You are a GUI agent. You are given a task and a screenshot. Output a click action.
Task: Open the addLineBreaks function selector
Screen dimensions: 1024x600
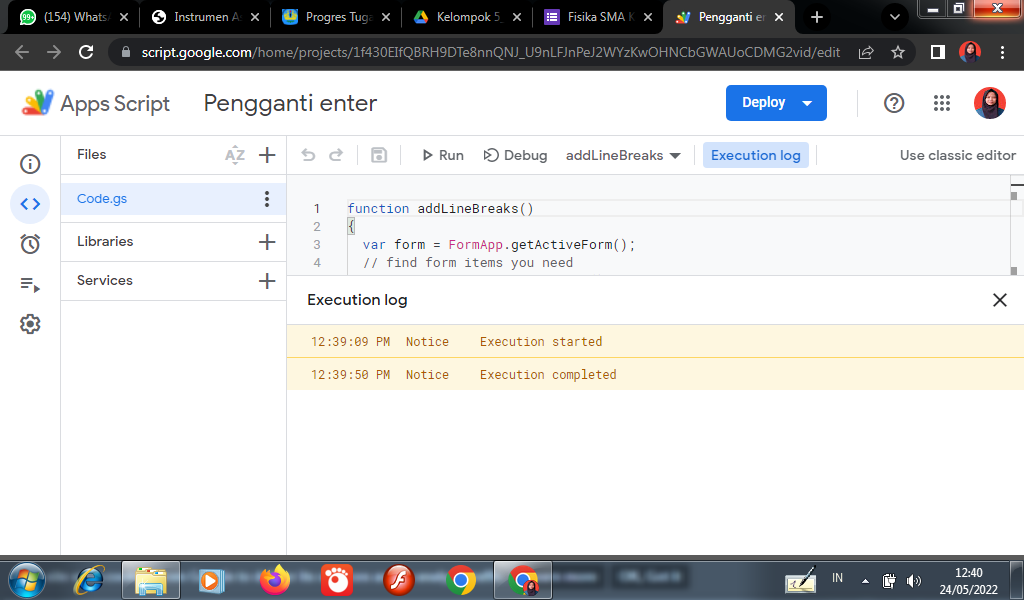[622, 155]
